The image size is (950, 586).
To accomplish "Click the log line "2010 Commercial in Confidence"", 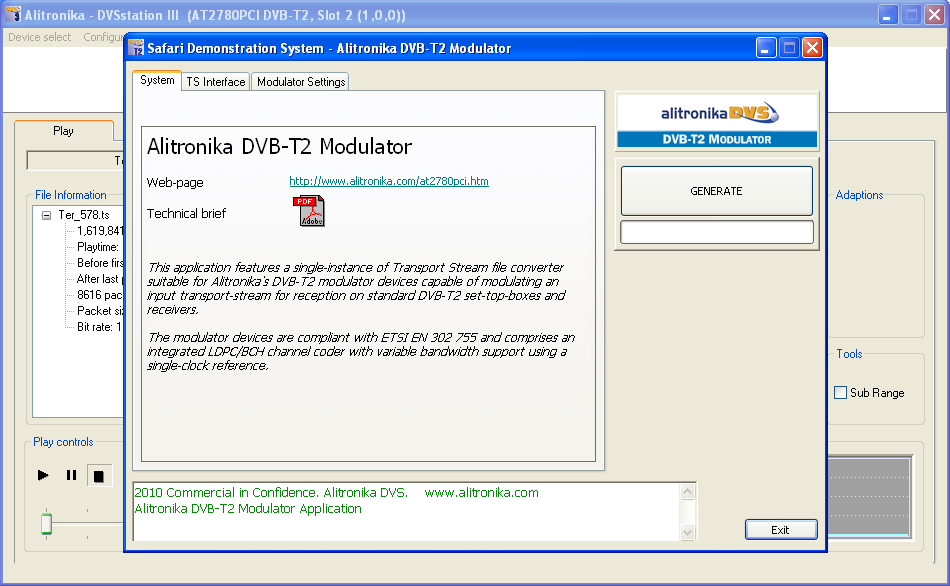I will tap(227, 493).
